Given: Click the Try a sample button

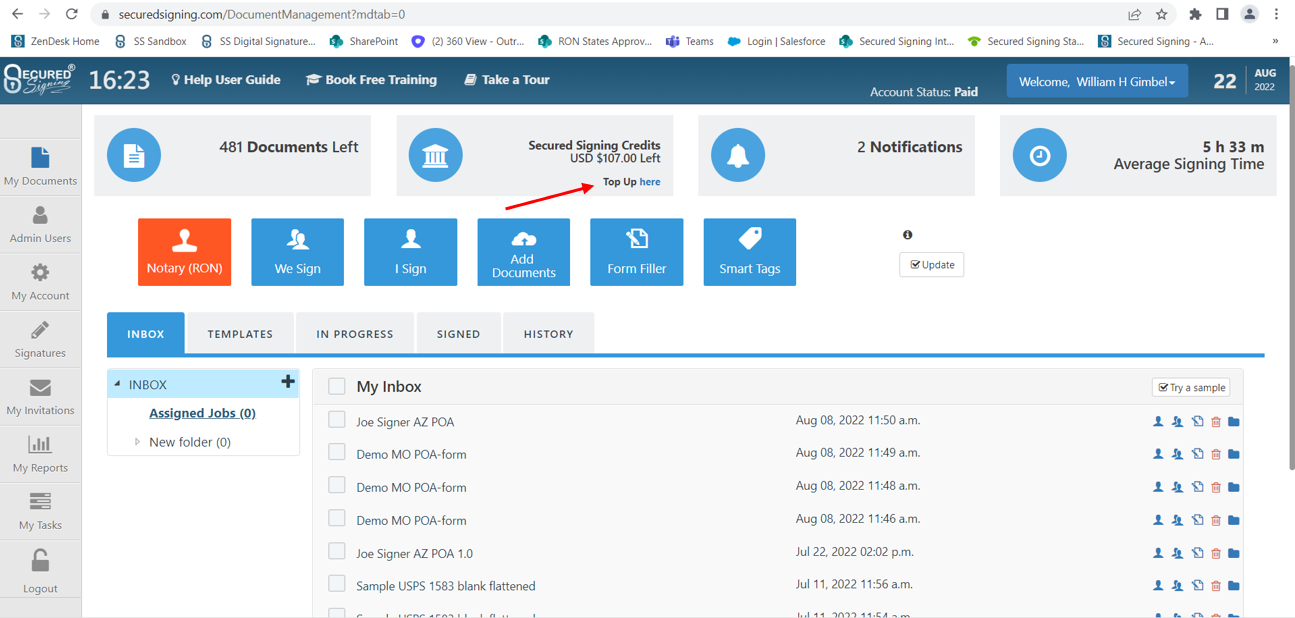Looking at the screenshot, I should [1191, 388].
